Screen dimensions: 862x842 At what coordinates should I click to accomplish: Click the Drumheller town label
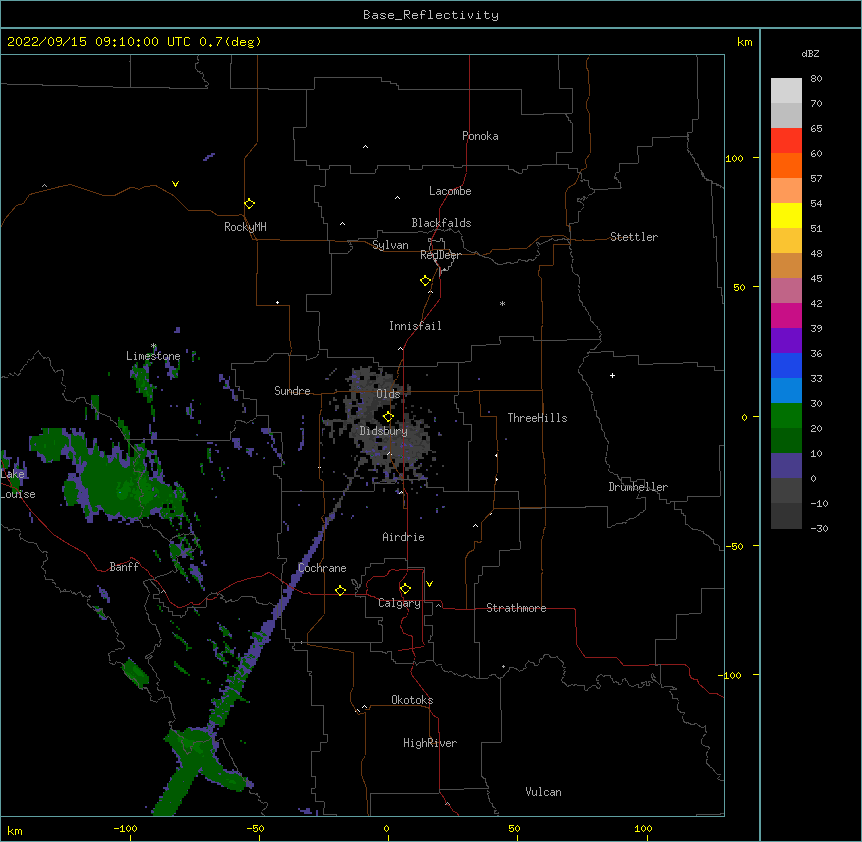pos(638,487)
